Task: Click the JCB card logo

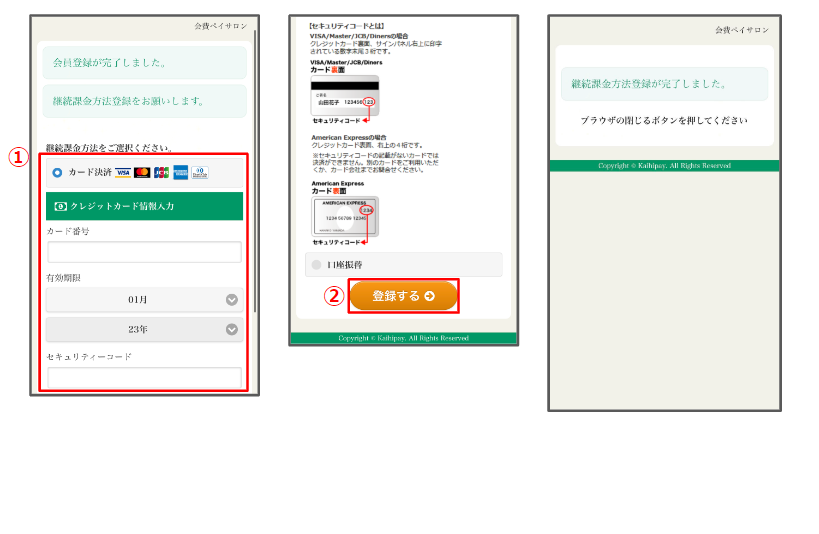Action: point(161,173)
